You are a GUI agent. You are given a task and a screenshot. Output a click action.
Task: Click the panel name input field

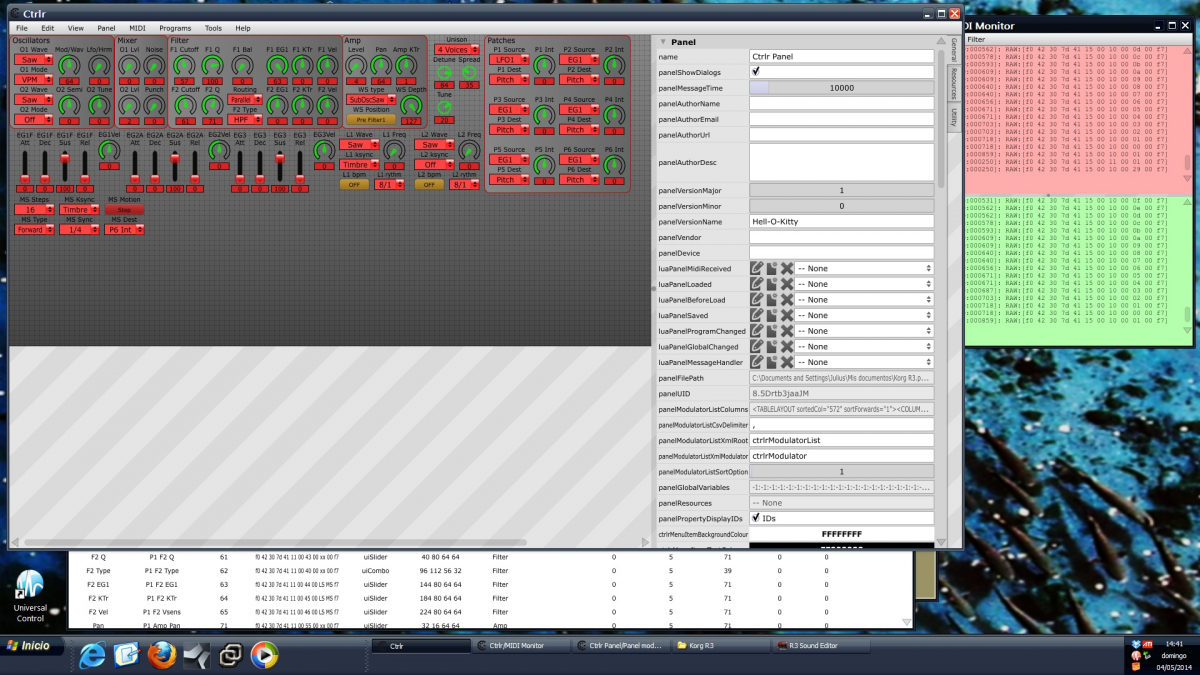[x=841, y=57]
